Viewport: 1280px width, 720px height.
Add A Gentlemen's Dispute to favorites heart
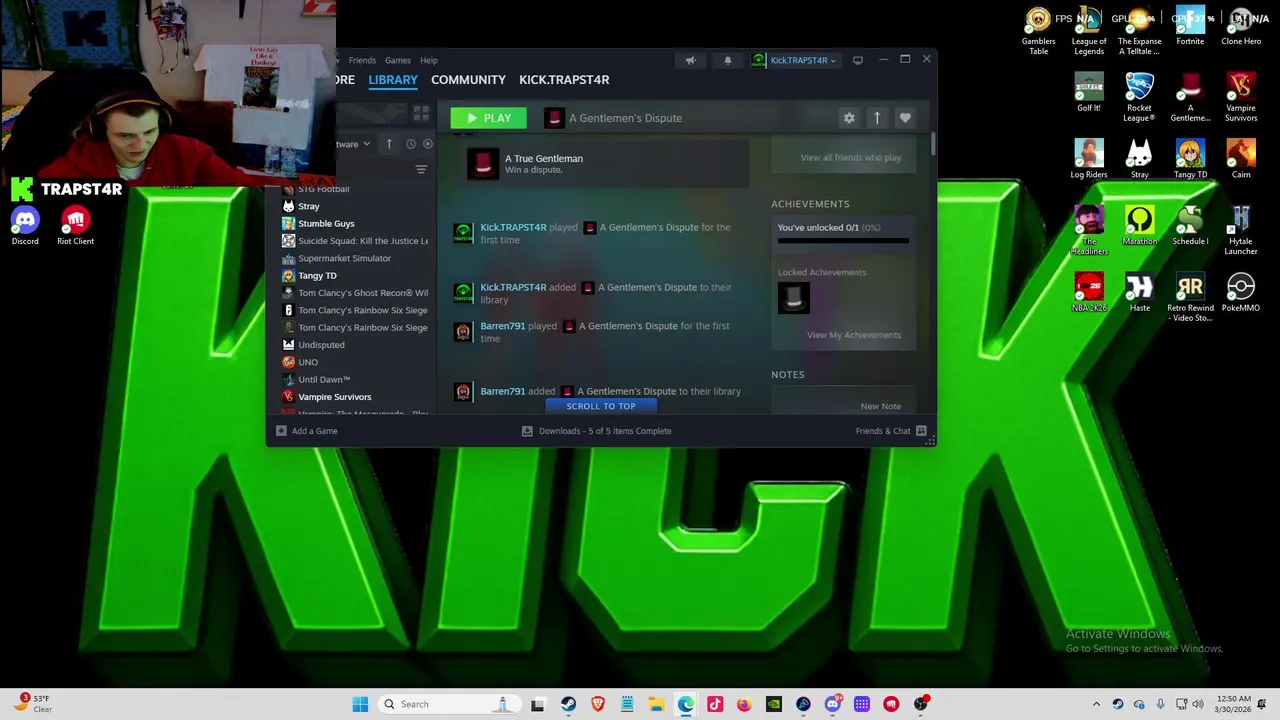905,118
